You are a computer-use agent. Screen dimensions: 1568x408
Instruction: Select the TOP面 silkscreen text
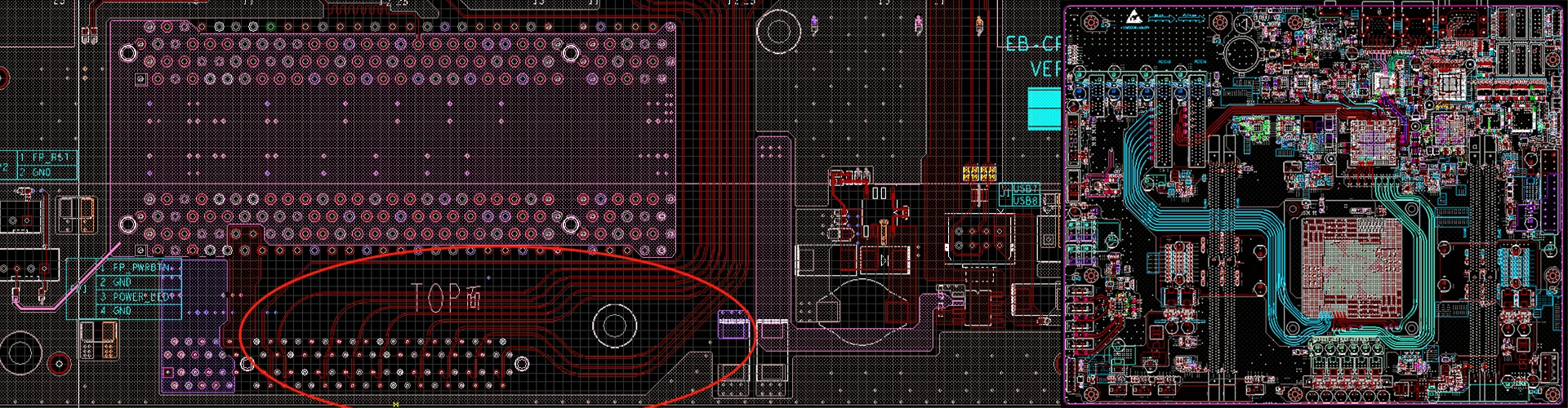[x=446, y=299]
